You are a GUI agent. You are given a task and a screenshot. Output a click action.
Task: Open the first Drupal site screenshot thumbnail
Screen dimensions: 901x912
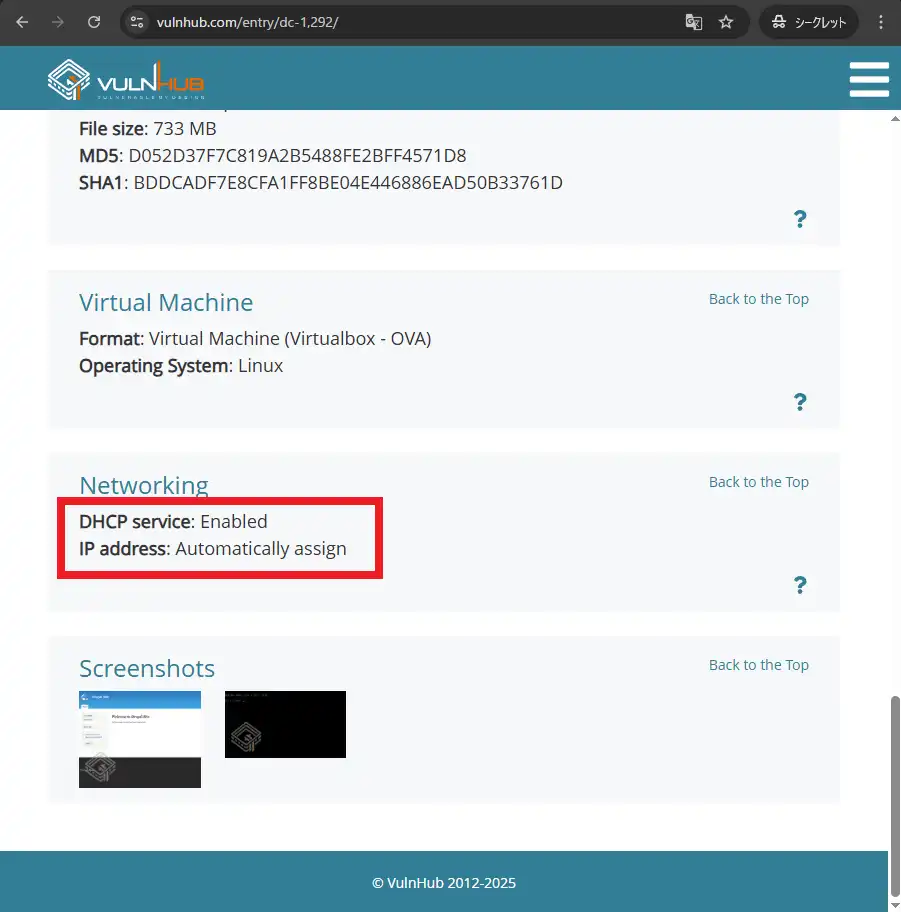140,739
